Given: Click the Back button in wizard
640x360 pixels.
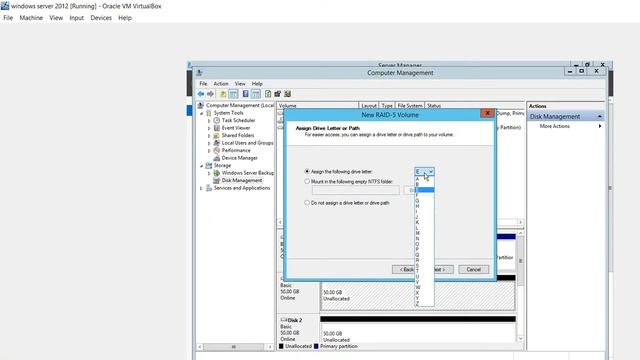Looking at the screenshot, I should click(x=403, y=269).
